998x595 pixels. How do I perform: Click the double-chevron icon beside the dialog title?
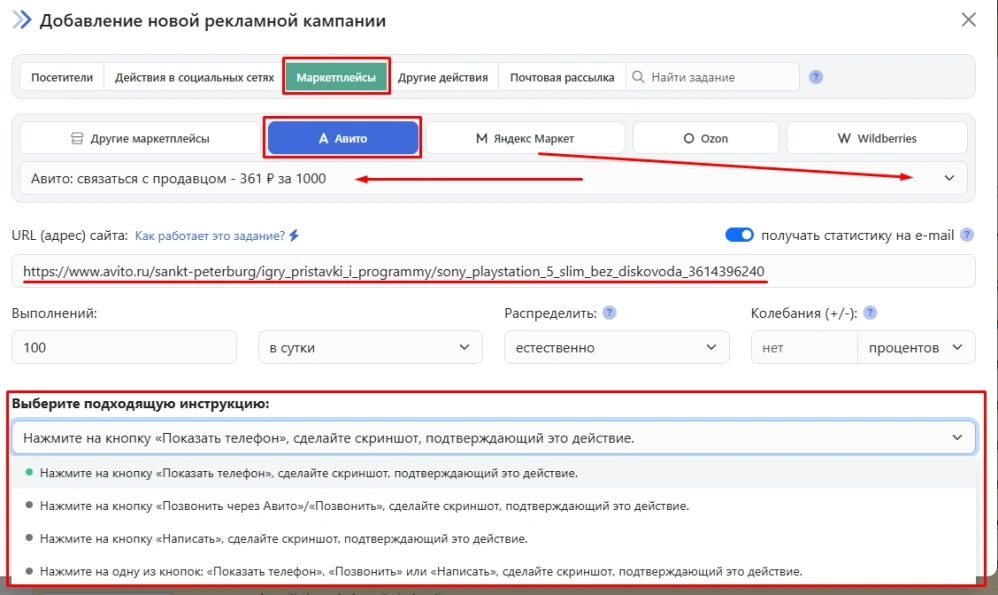point(19,18)
